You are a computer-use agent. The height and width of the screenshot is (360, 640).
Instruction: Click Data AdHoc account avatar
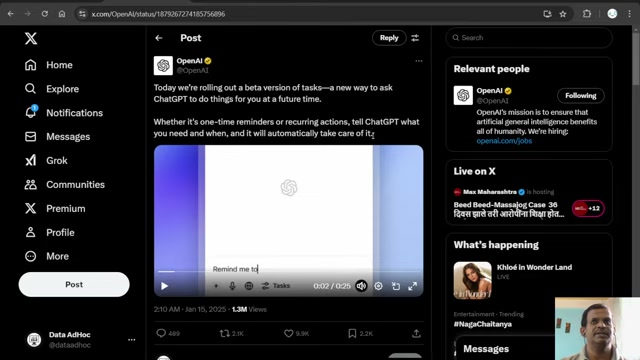click(34, 340)
